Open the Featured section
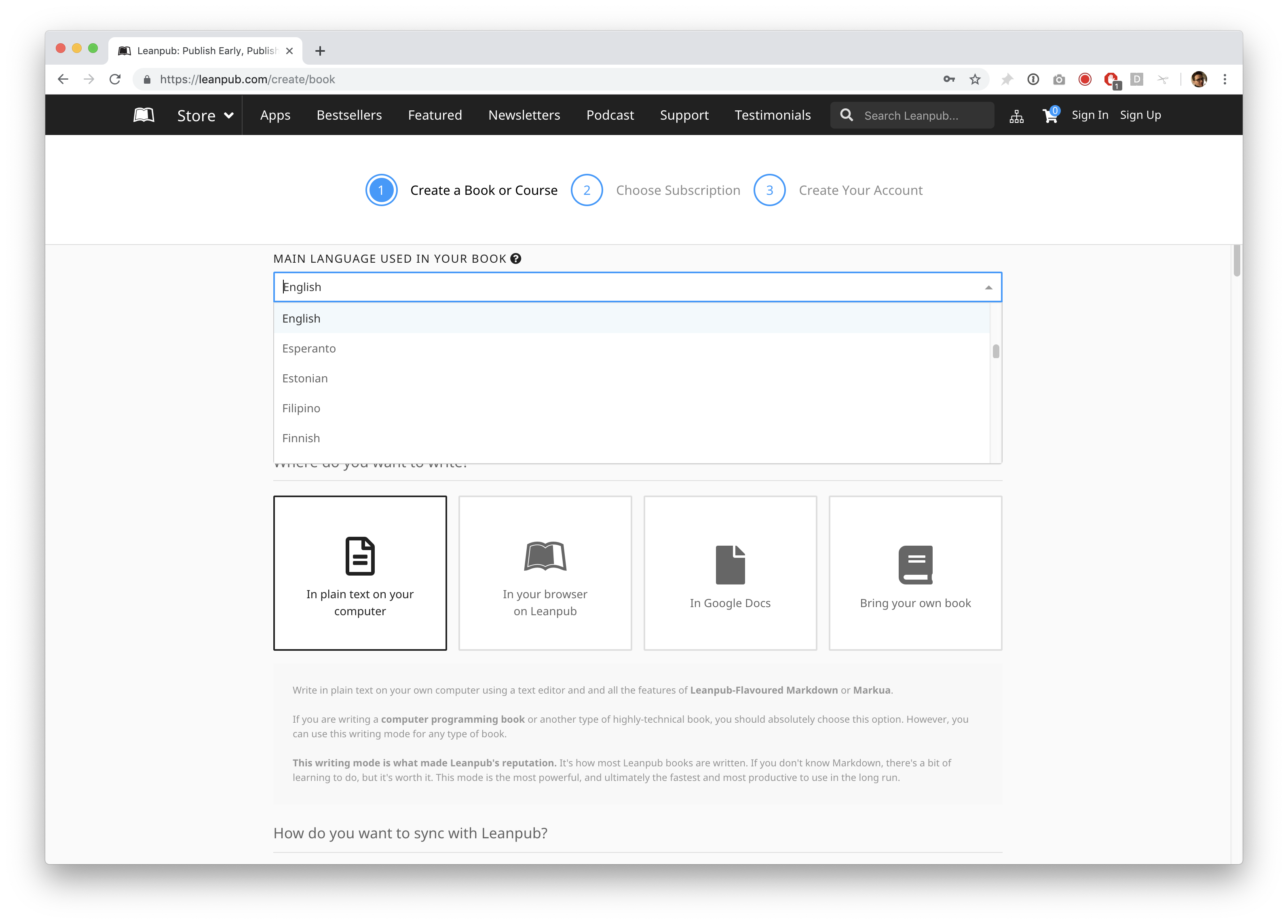Viewport: 1288px width, 924px height. 435,115
